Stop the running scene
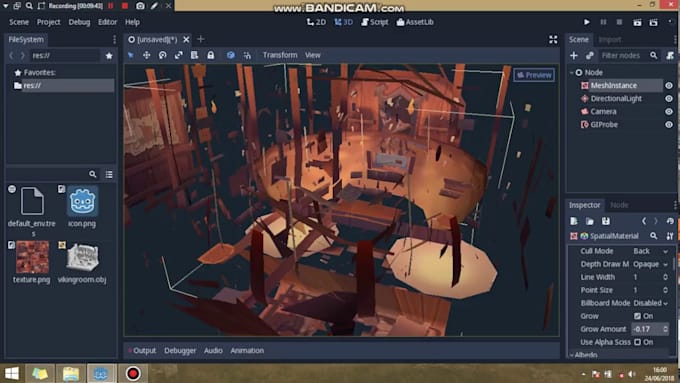 (619, 22)
